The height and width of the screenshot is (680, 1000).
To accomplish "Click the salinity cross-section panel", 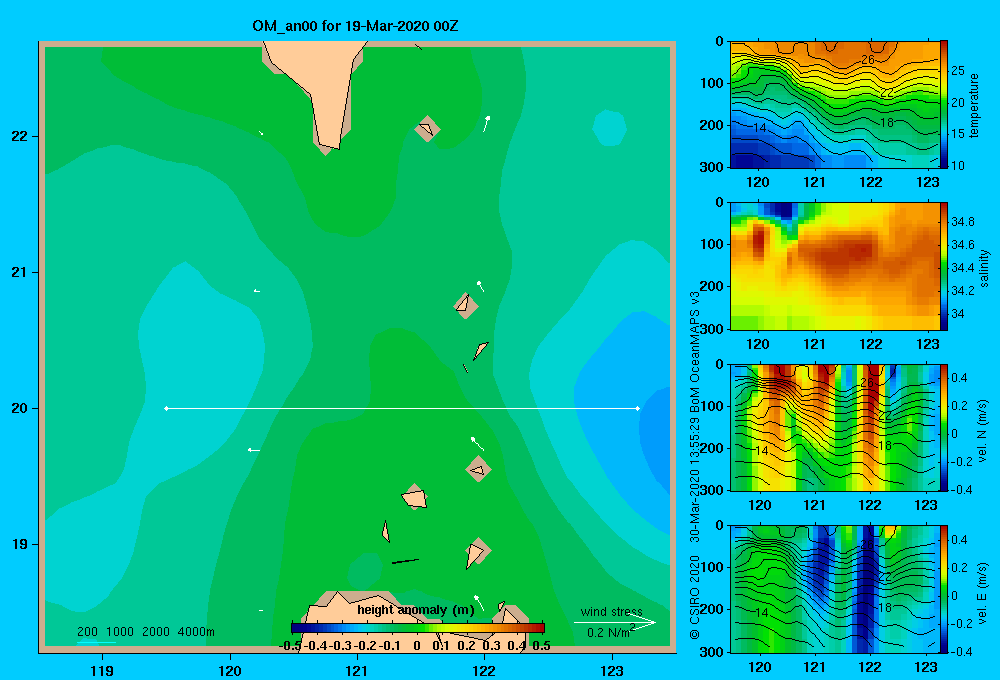I will tap(835, 266).
